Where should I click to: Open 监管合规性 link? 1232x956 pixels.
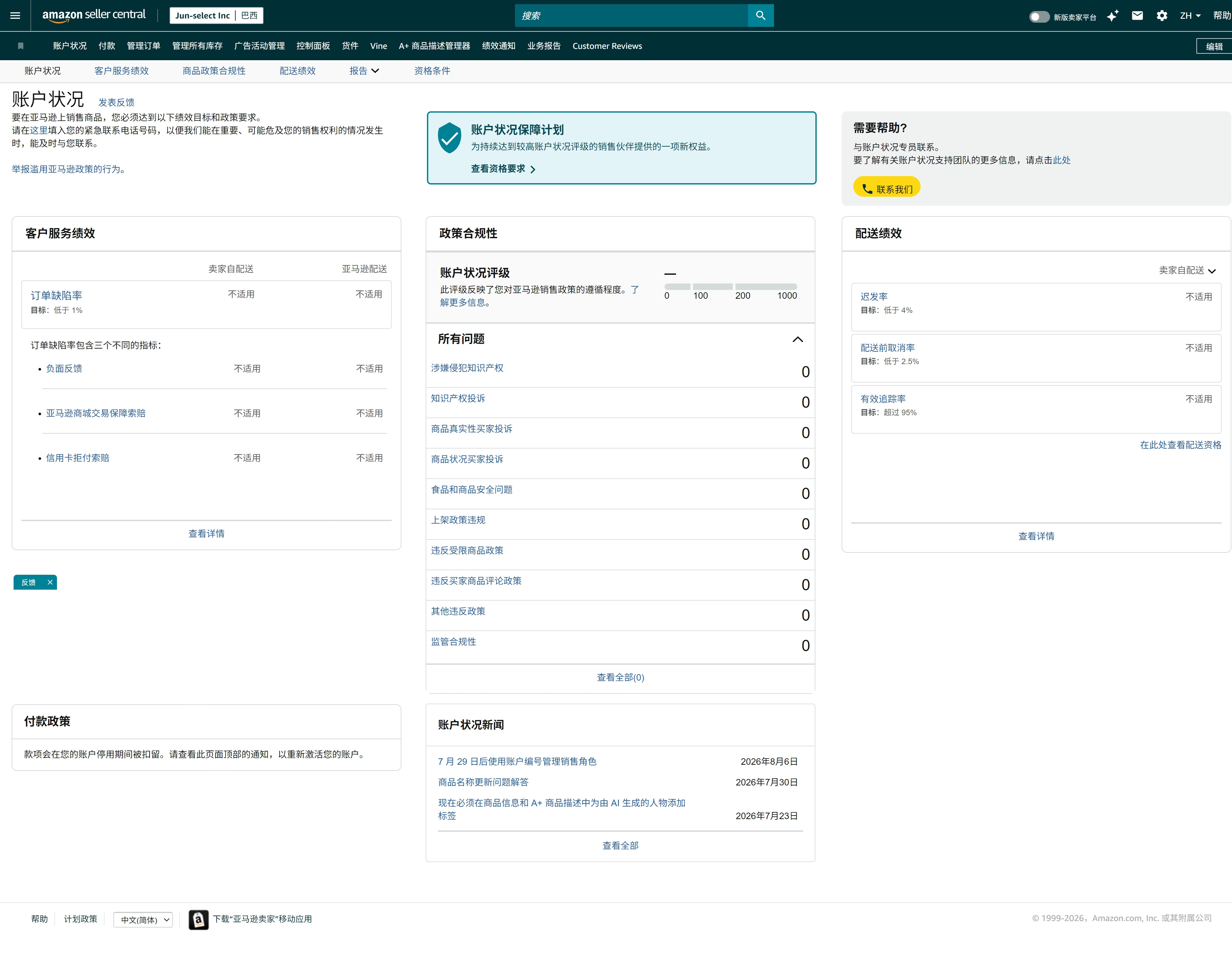pyautogui.click(x=454, y=641)
